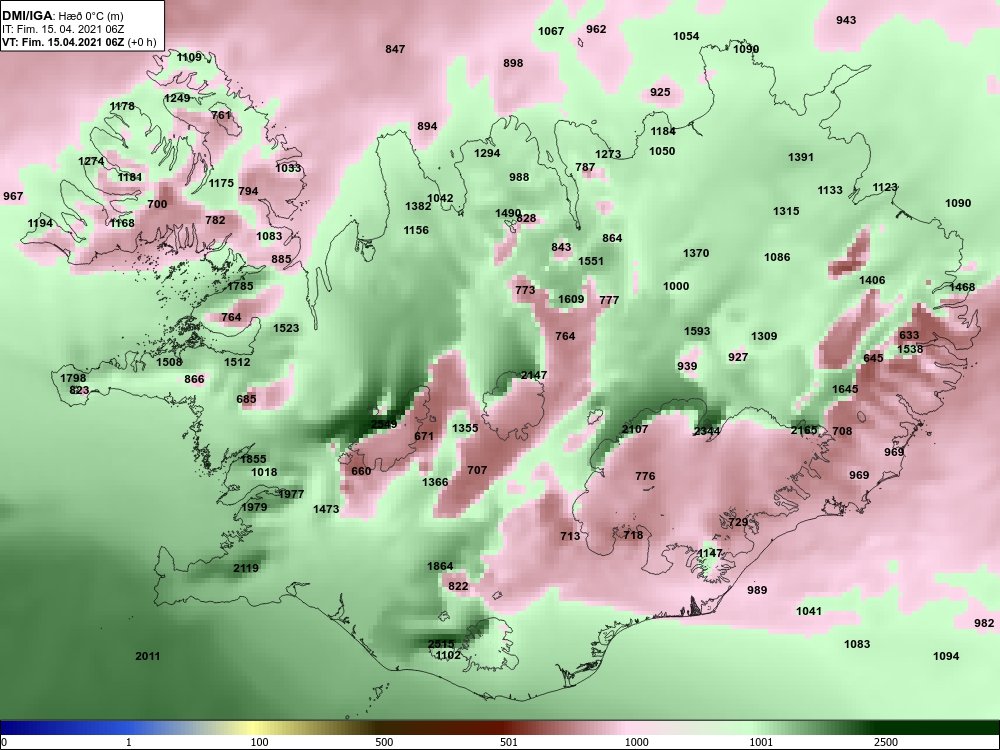The width and height of the screenshot is (1000, 750).
Task: Click the 1798 value on the western peninsula
Action: click(x=73, y=378)
